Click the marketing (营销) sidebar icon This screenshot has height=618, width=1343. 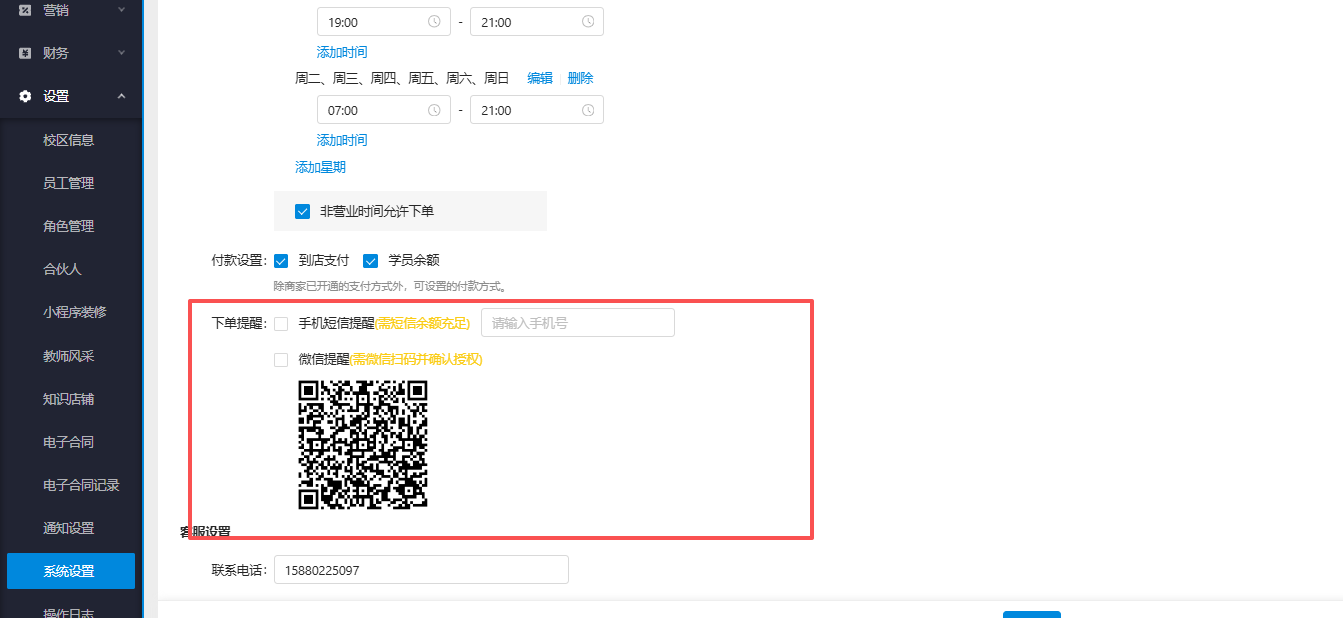pyautogui.click(x=25, y=10)
